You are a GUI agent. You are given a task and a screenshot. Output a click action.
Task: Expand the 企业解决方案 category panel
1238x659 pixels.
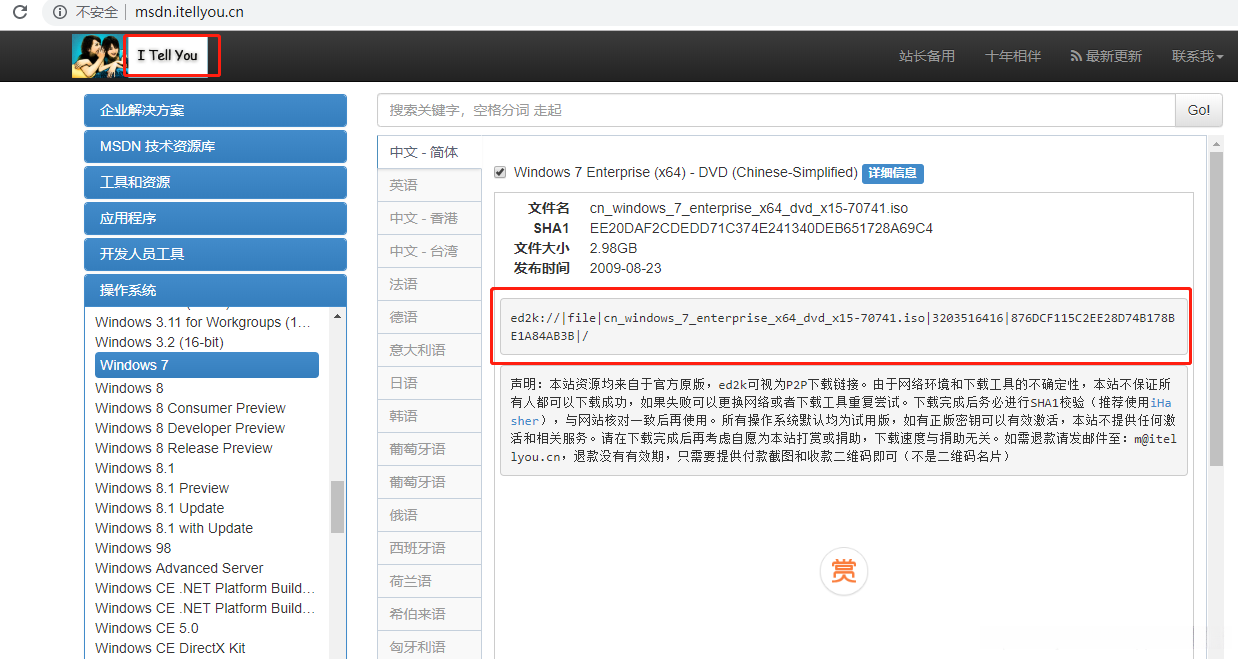pos(215,110)
